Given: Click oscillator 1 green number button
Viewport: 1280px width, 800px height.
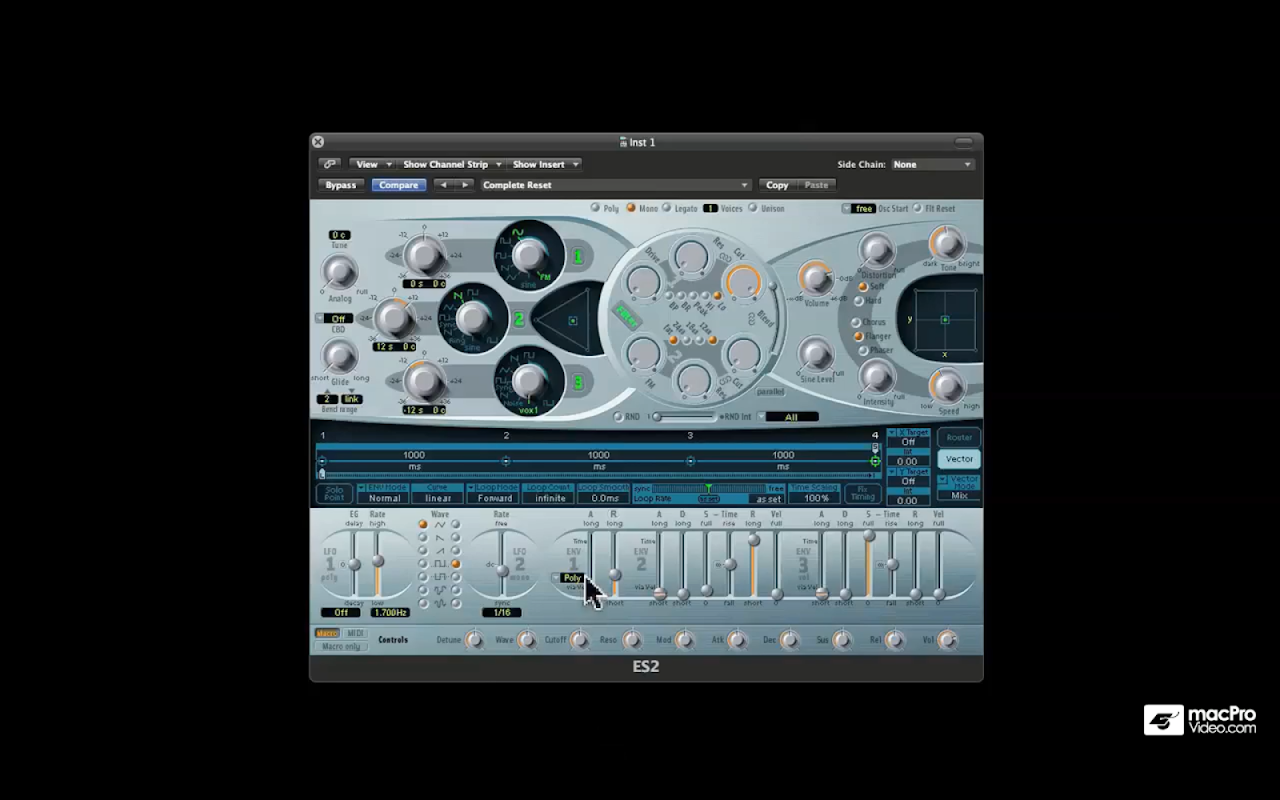Looking at the screenshot, I should point(577,257).
